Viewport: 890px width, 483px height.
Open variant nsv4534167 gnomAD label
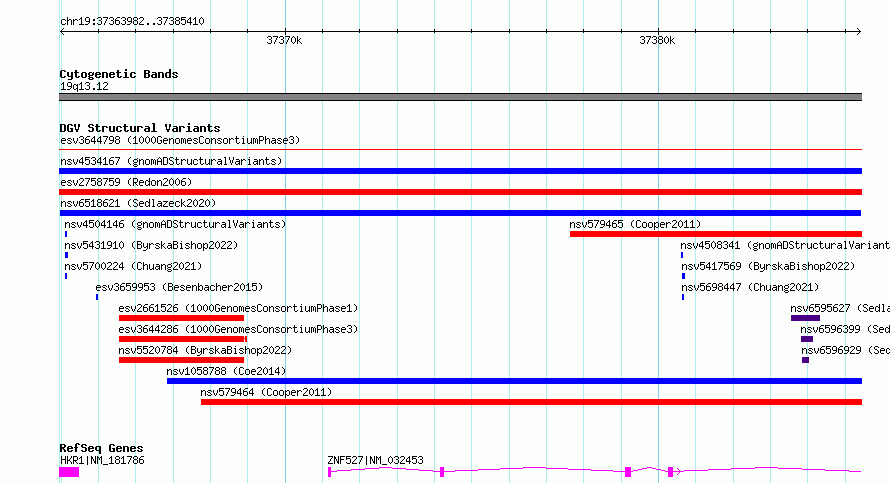(x=171, y=161)
